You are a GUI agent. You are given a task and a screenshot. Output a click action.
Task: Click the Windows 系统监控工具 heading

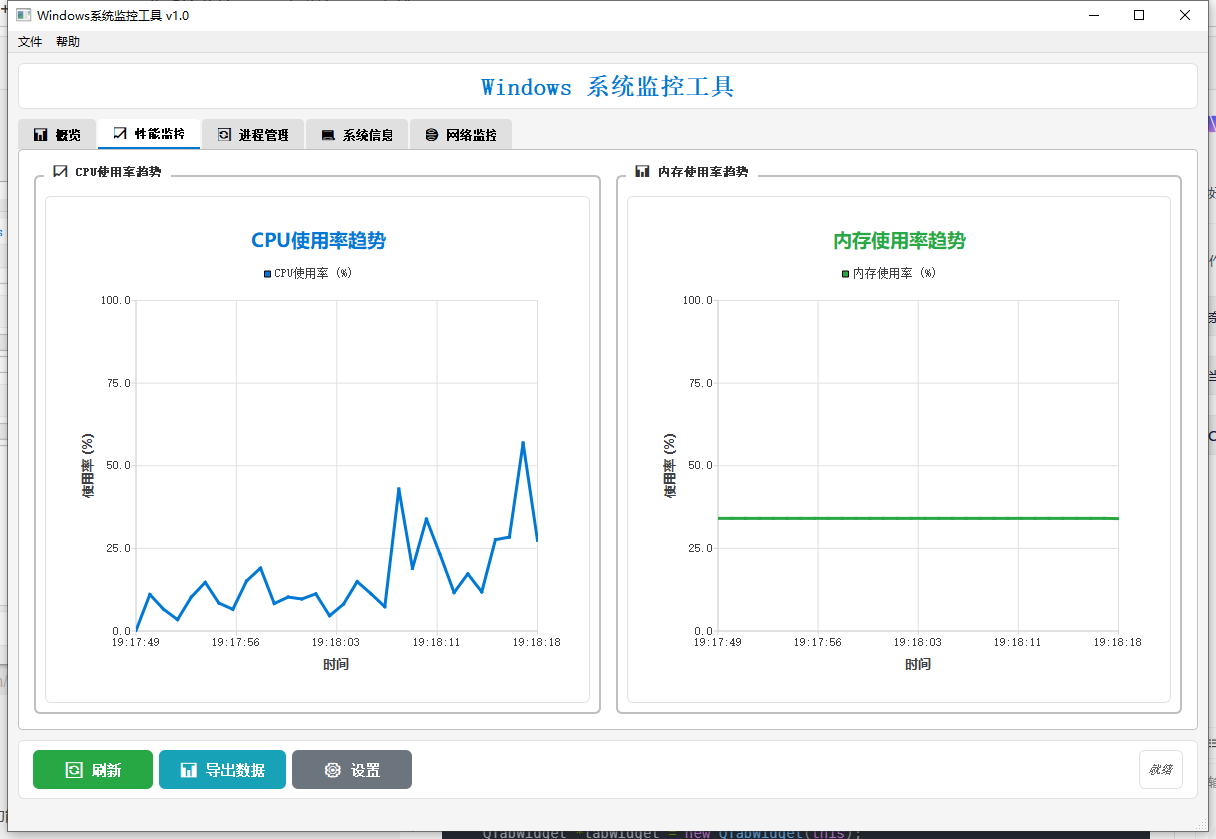point(608,87)
